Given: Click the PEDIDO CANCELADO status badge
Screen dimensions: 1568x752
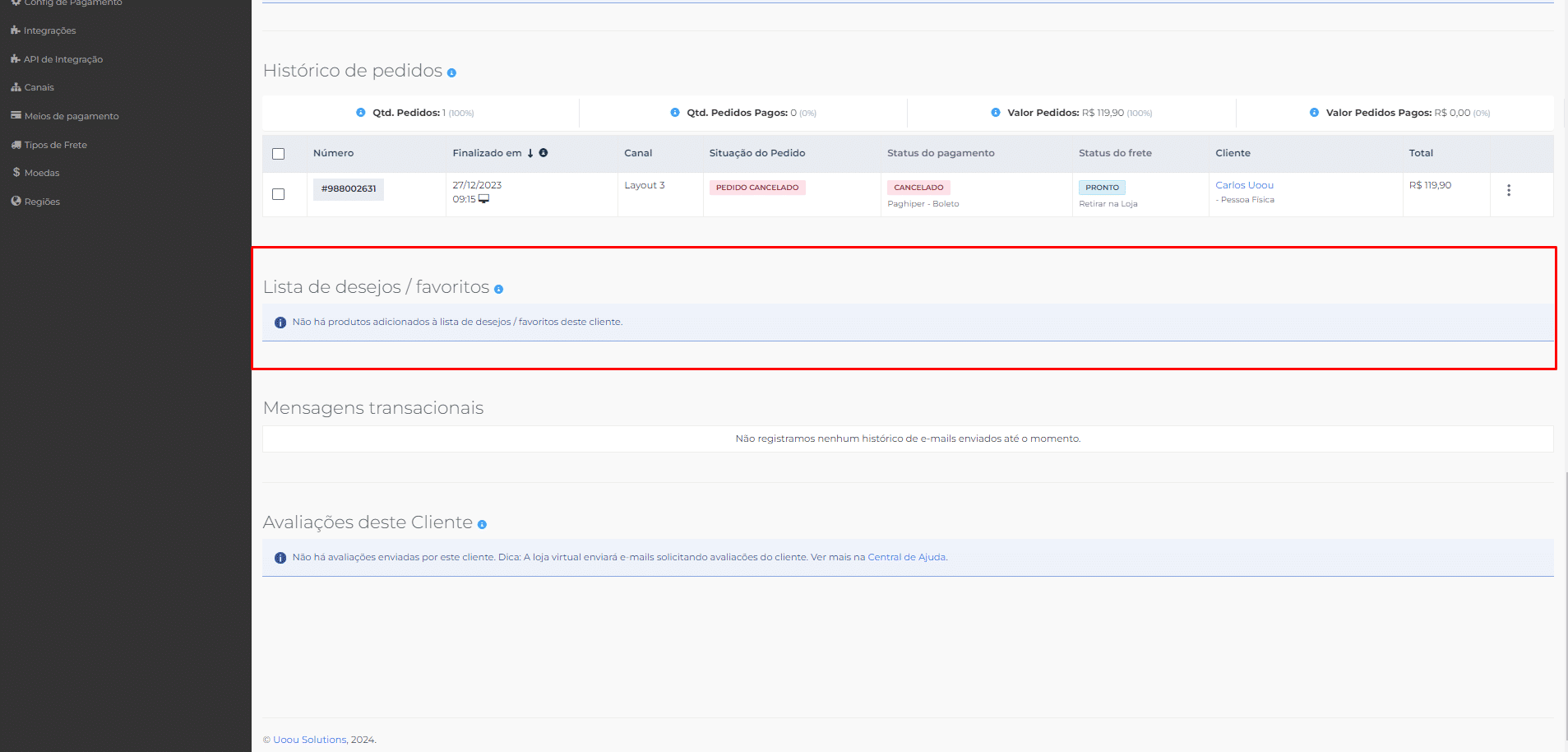Looking at the screenshot, I should point(756,188).
